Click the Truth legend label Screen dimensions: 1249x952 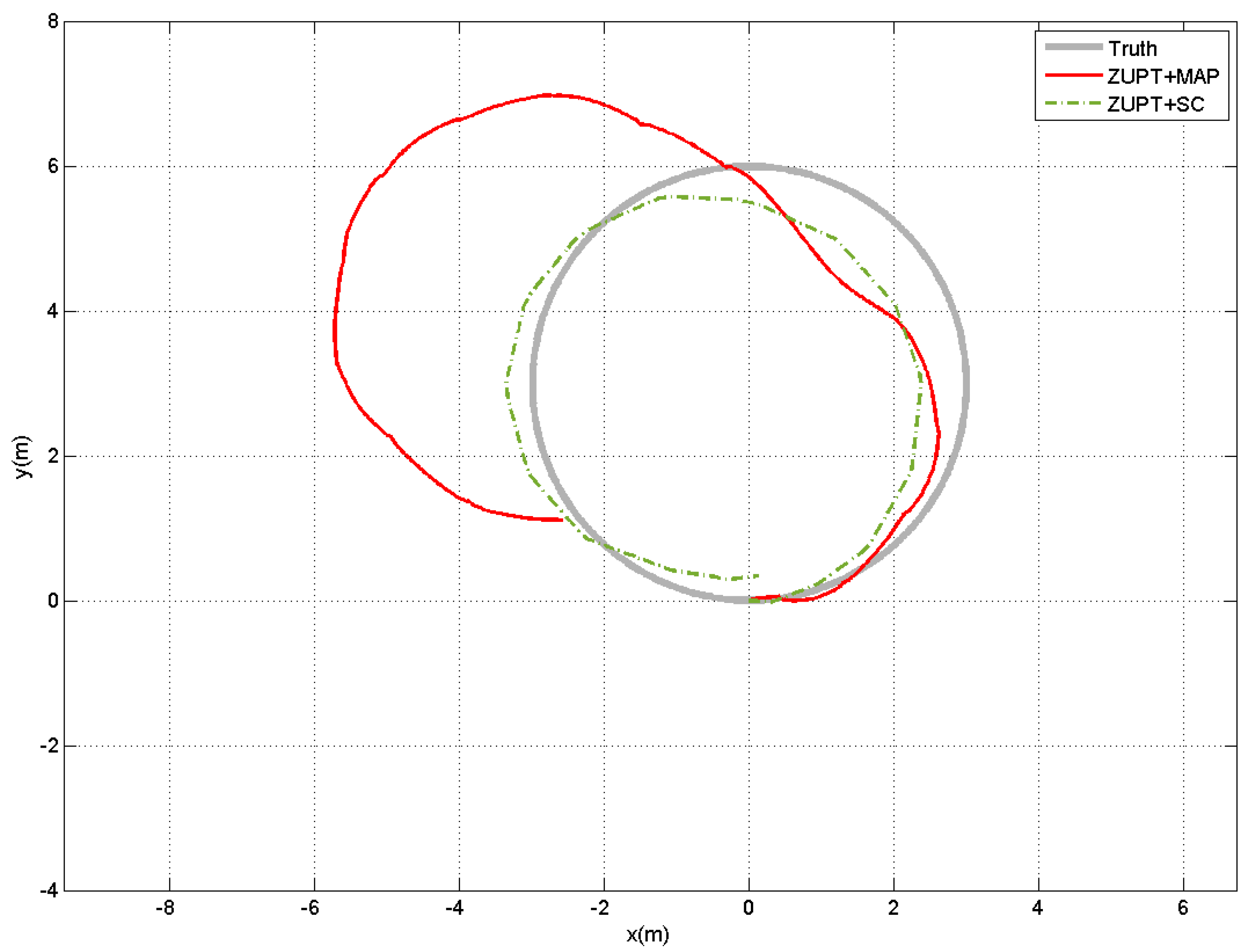coord(1132,49)
